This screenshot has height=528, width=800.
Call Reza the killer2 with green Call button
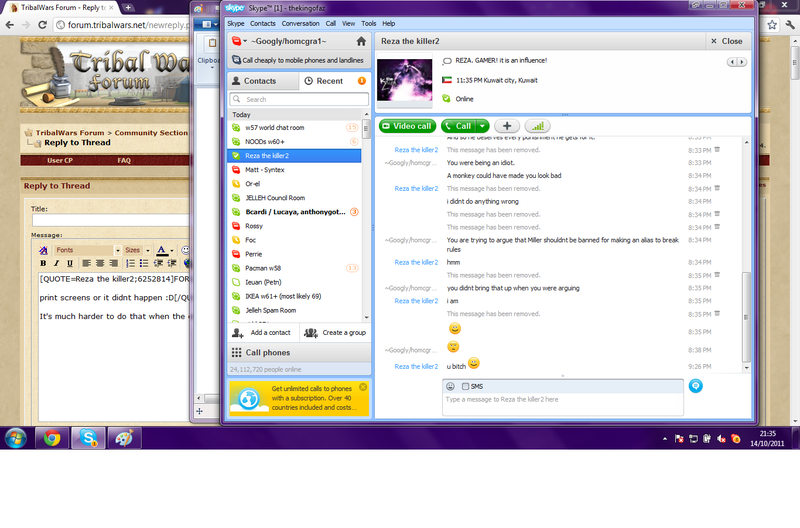[458, 126]
